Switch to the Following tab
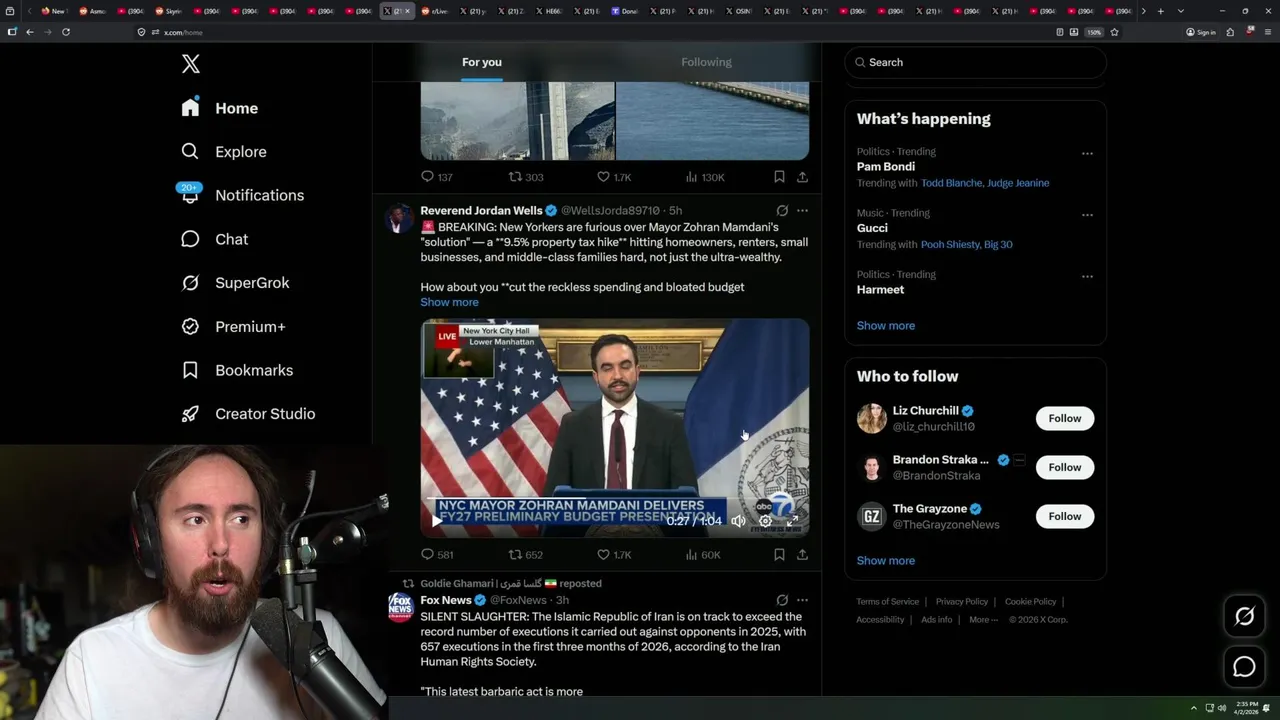1280x720 pixels. point(706,62)
